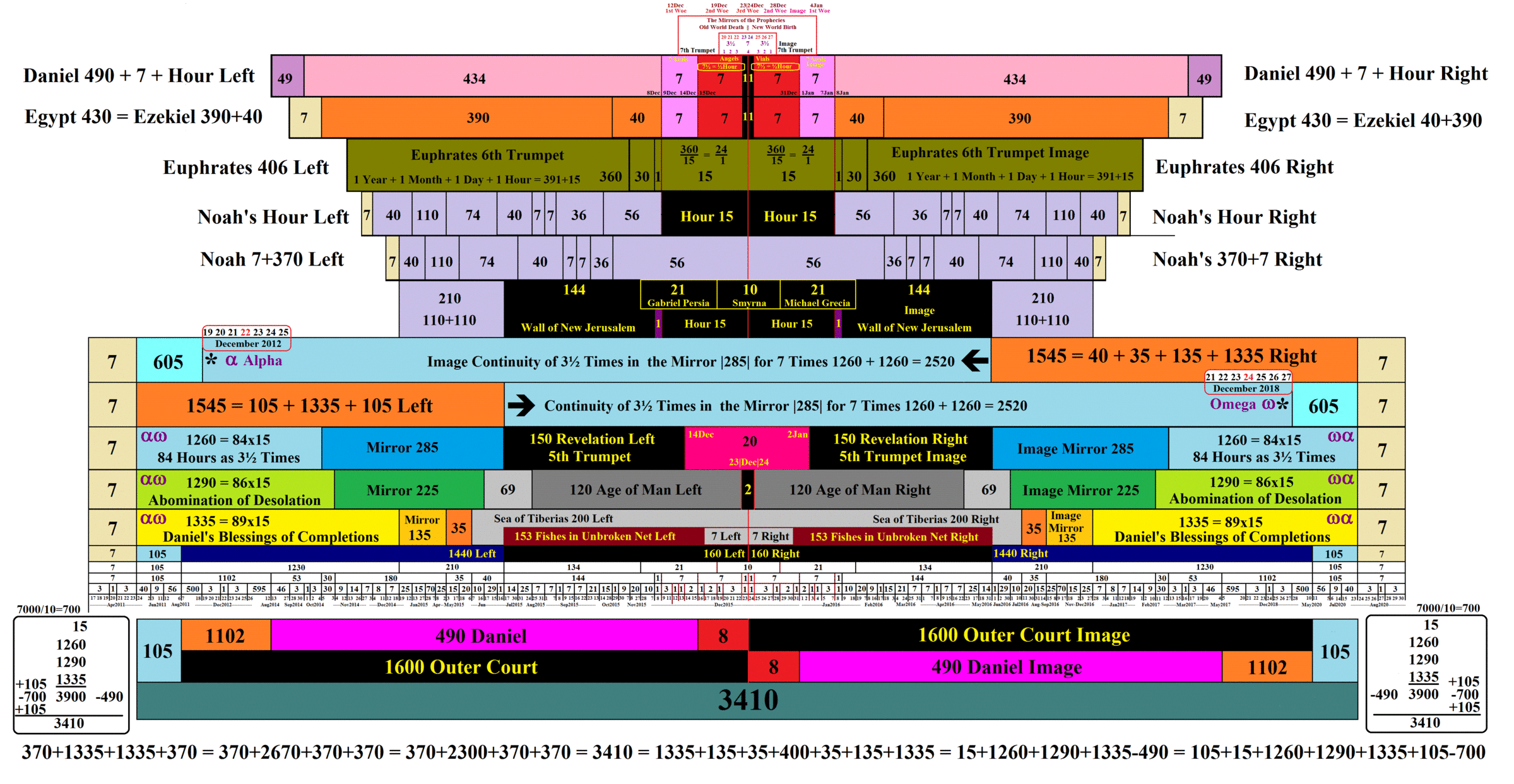Click the orange '1102' cell beside 490 Daniel
The width and height of the screenshot is (1514, 784).
point(226,635)
